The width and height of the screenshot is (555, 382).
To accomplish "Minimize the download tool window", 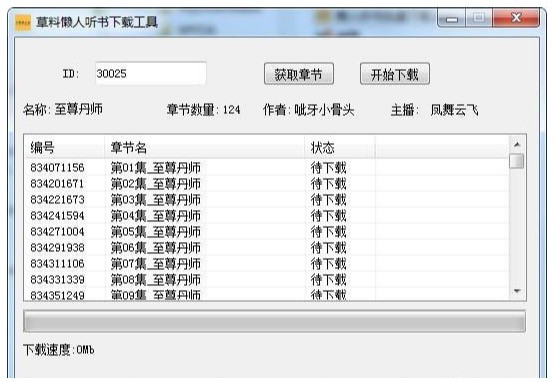I will tap(452, 18).
